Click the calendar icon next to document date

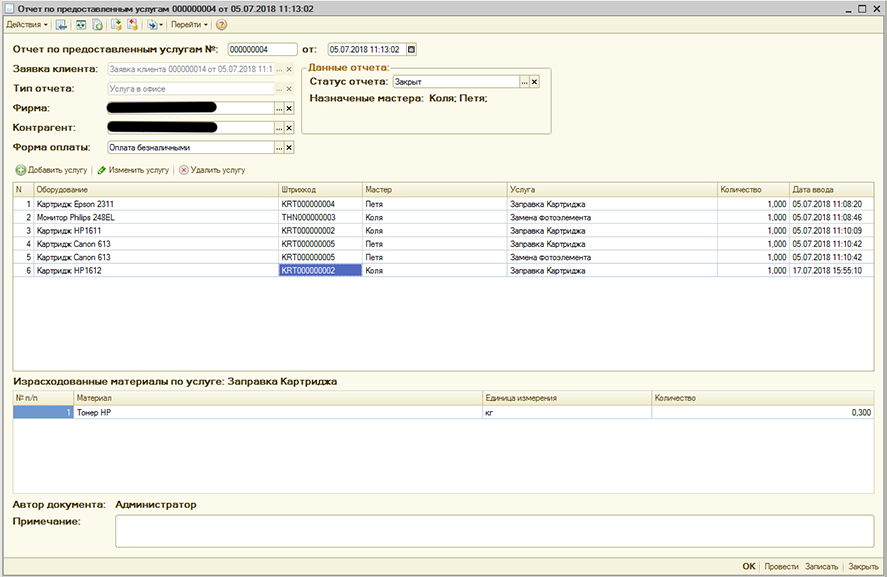[411, 49]
